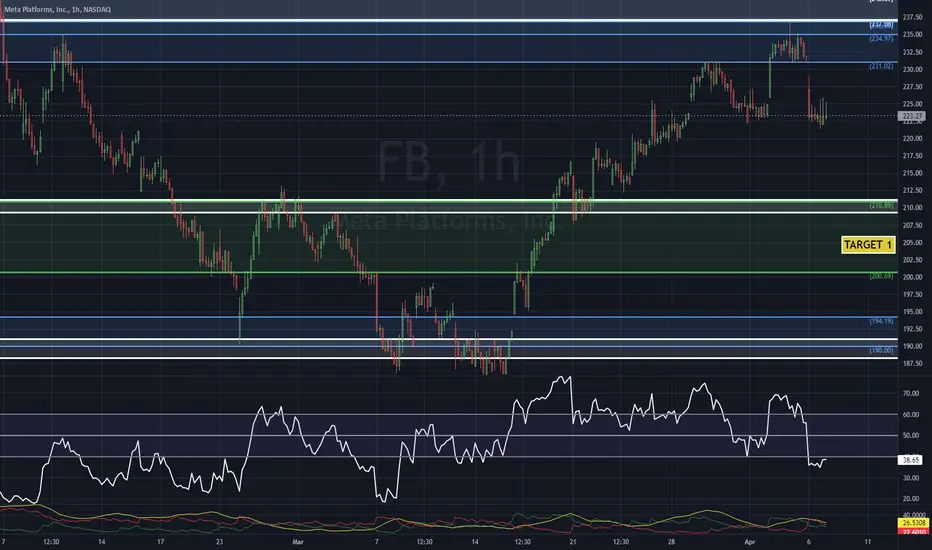Screen dimensions: 932x550
Task: Click the 227.50 price axis tick
Action: coord(912,87)
